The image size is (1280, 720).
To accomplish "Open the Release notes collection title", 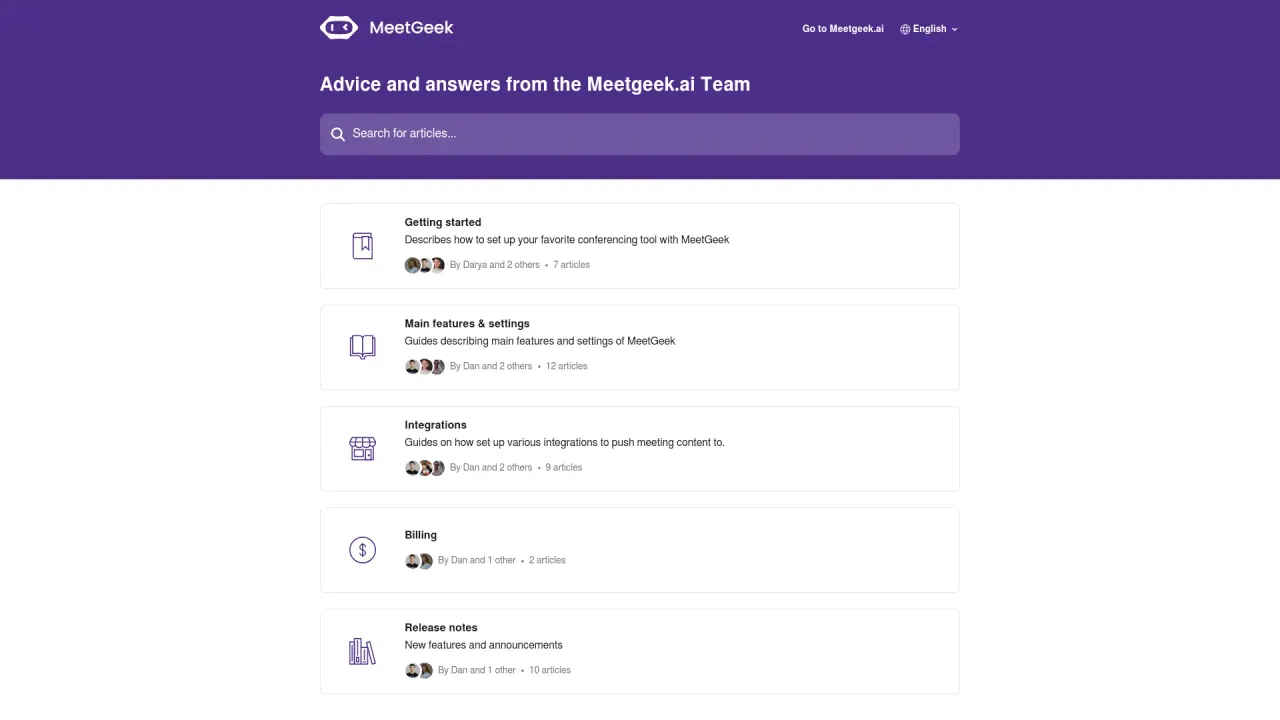I will point(441,628).
